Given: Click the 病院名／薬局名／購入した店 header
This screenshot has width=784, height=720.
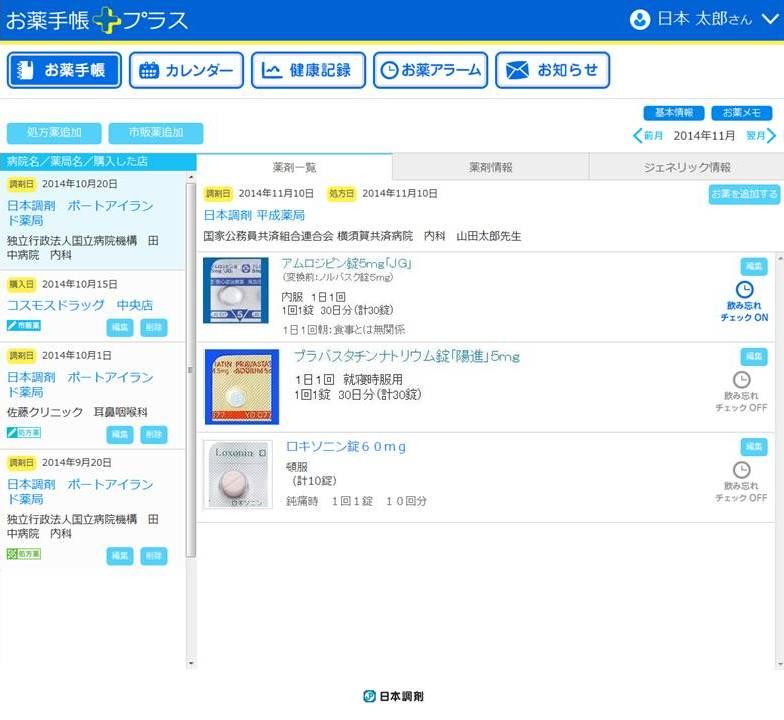Looking at the screenshot, I should 98,161.
